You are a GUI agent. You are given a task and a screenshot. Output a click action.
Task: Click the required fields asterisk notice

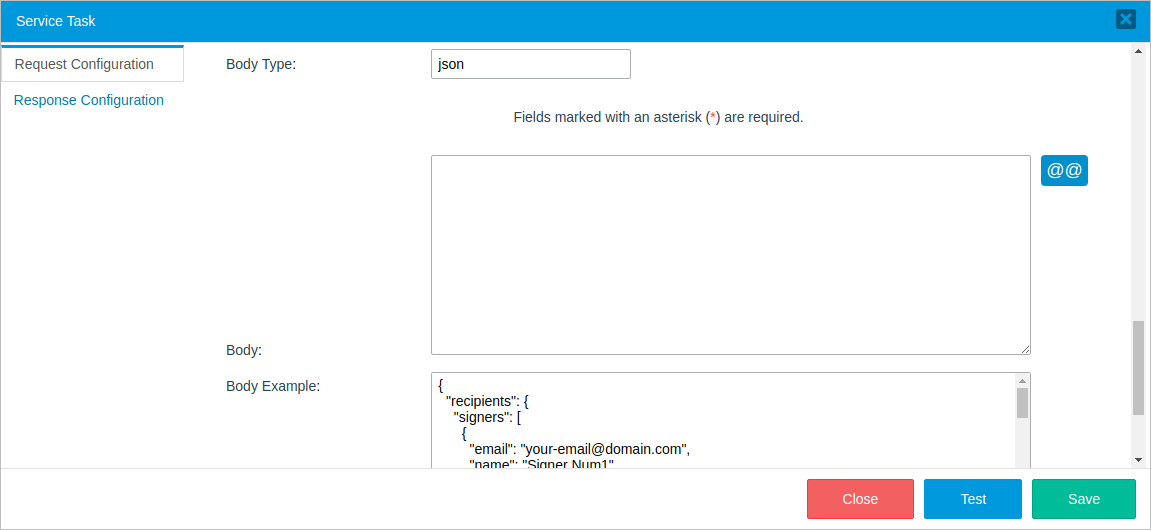click(658, 117)
